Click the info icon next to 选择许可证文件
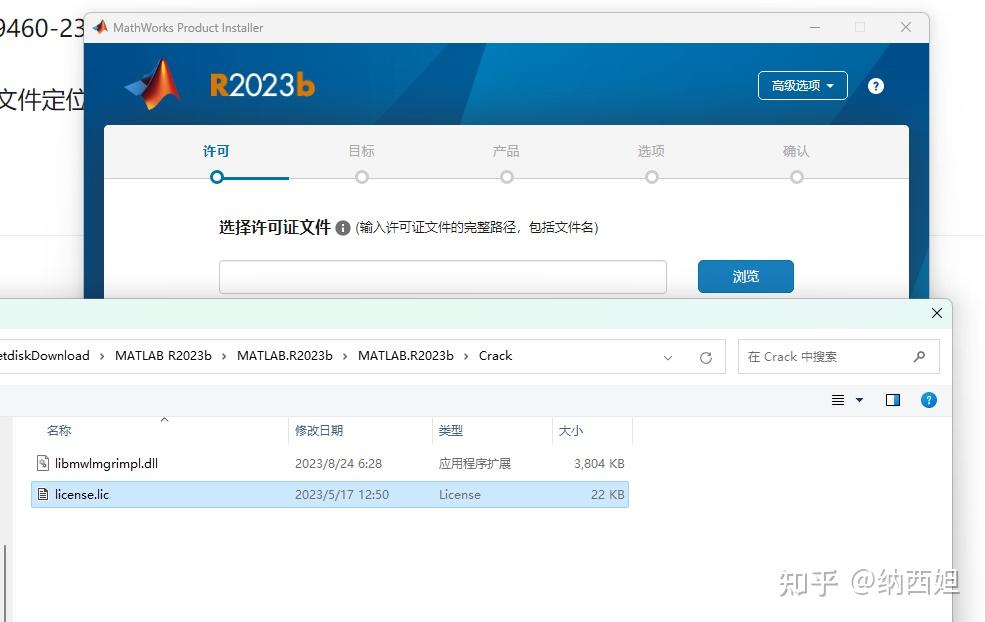The width and height of the screenshot is (985, 622). [x=342, y=228]
